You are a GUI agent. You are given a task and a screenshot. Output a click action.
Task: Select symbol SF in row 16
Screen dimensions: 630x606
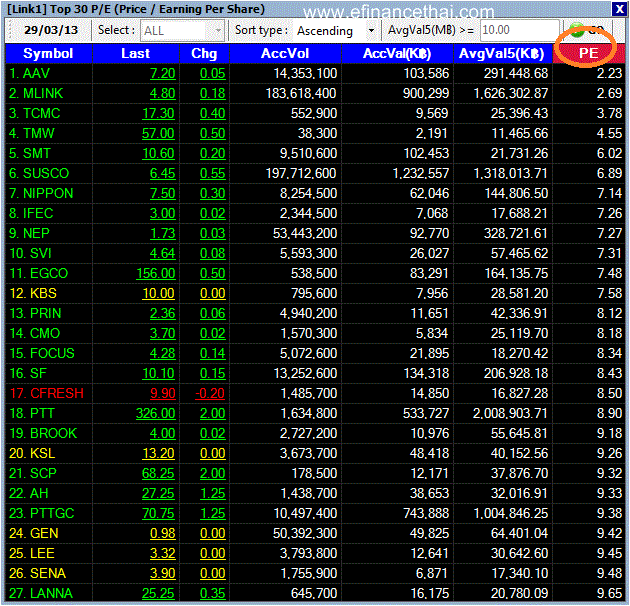pyautogui.click(x=38, y=374)
